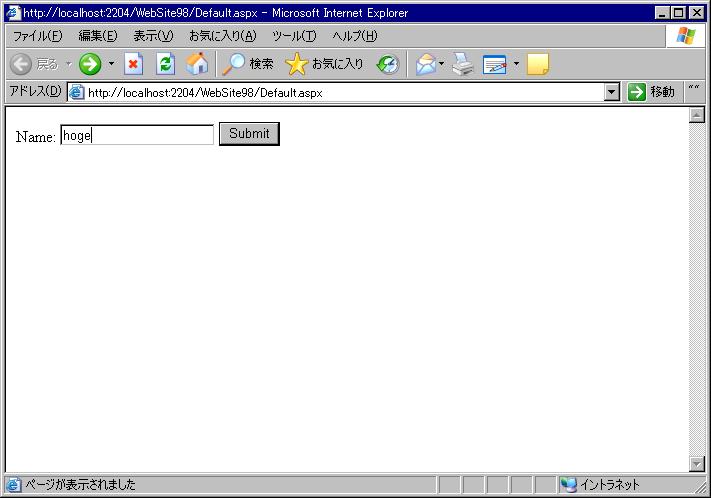Open the address bar dropdown list
This screenshot has height=498, width=711.
[612, 93]
